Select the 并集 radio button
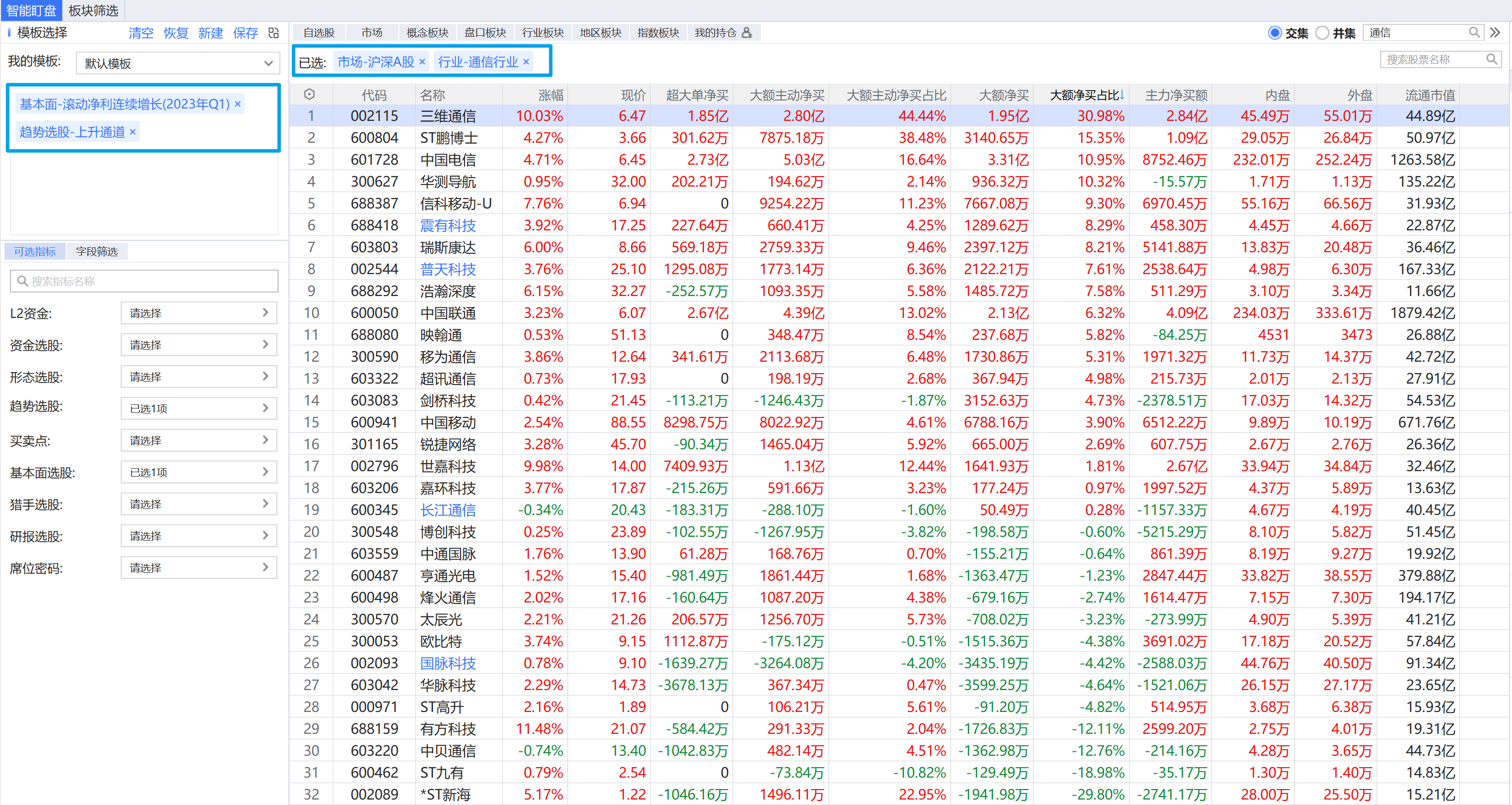The width and height of the screenshot is (1512, 805). pos(1322,33)
